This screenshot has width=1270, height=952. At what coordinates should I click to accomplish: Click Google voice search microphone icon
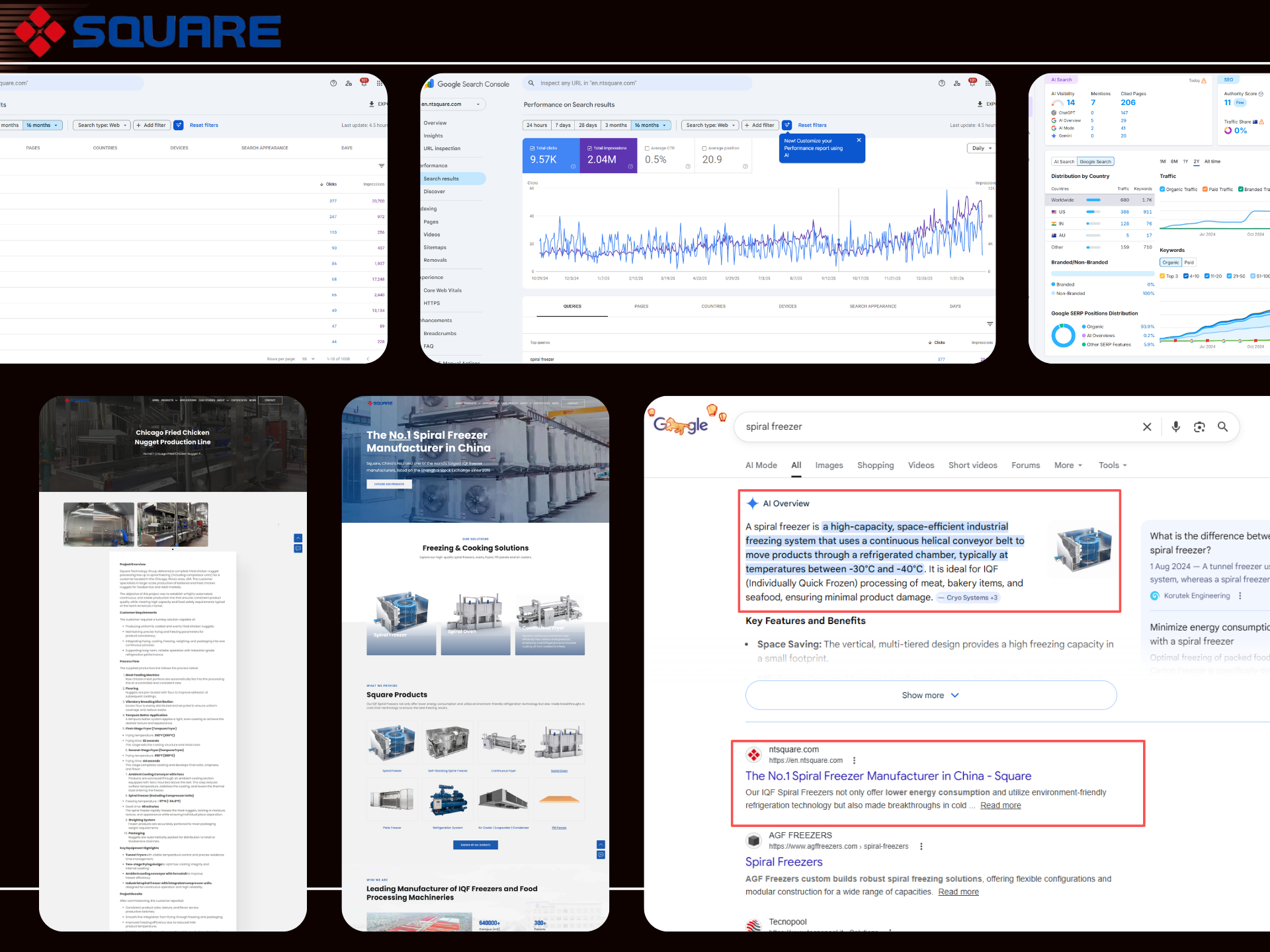(x=1175, y=427)
